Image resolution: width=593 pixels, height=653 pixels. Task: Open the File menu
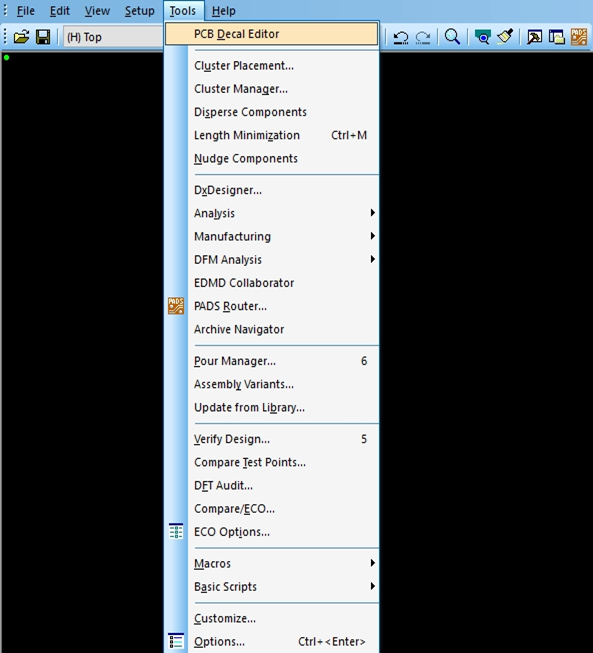pos(25,10)
